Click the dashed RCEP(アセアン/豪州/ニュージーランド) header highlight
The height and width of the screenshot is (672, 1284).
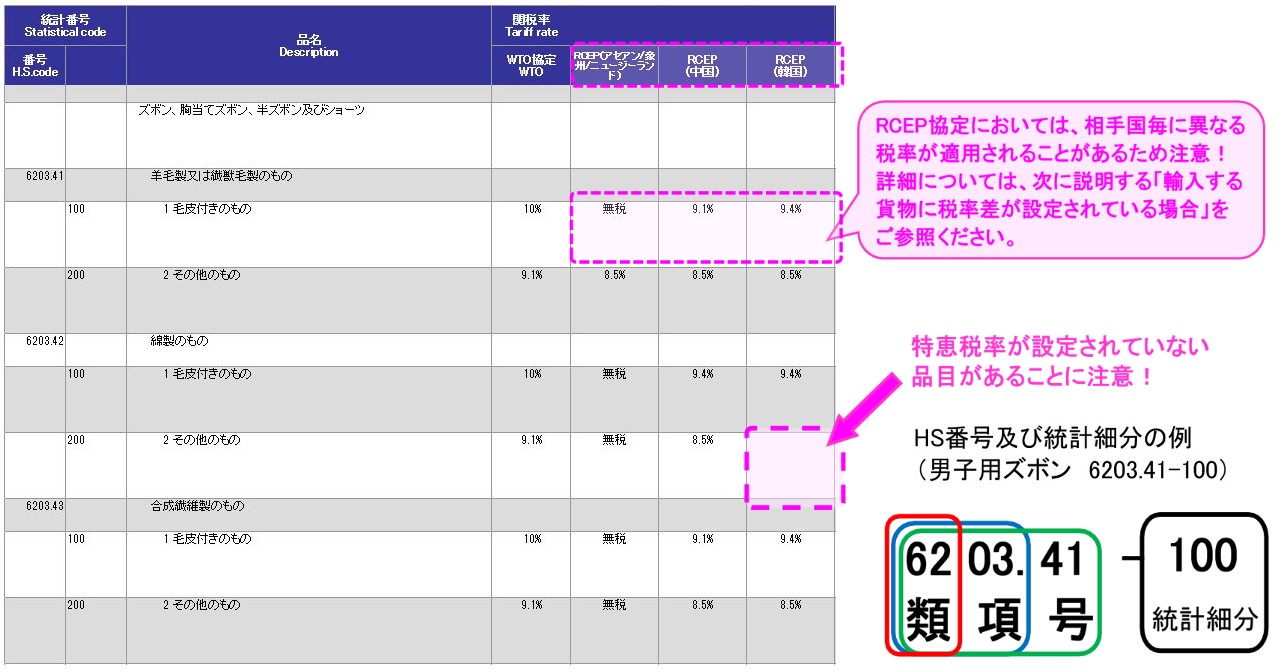615,64
